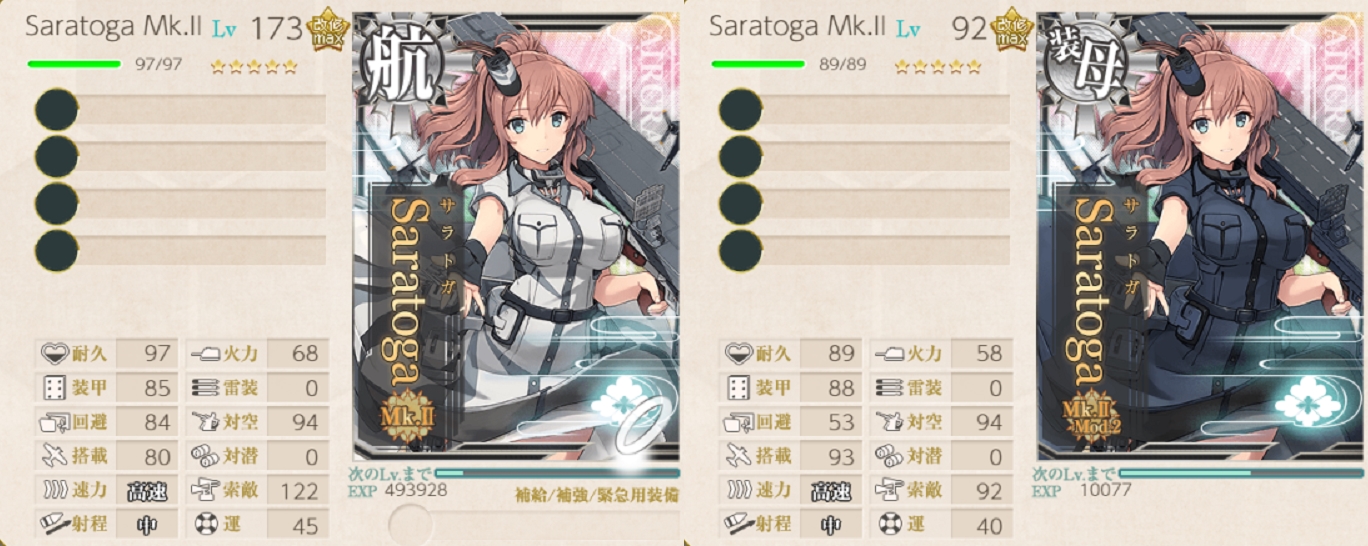This screenshot has height=546, width=1368.
Task: Select fourth empty equipment slot of left ship
Action: (x=181, y=250)
